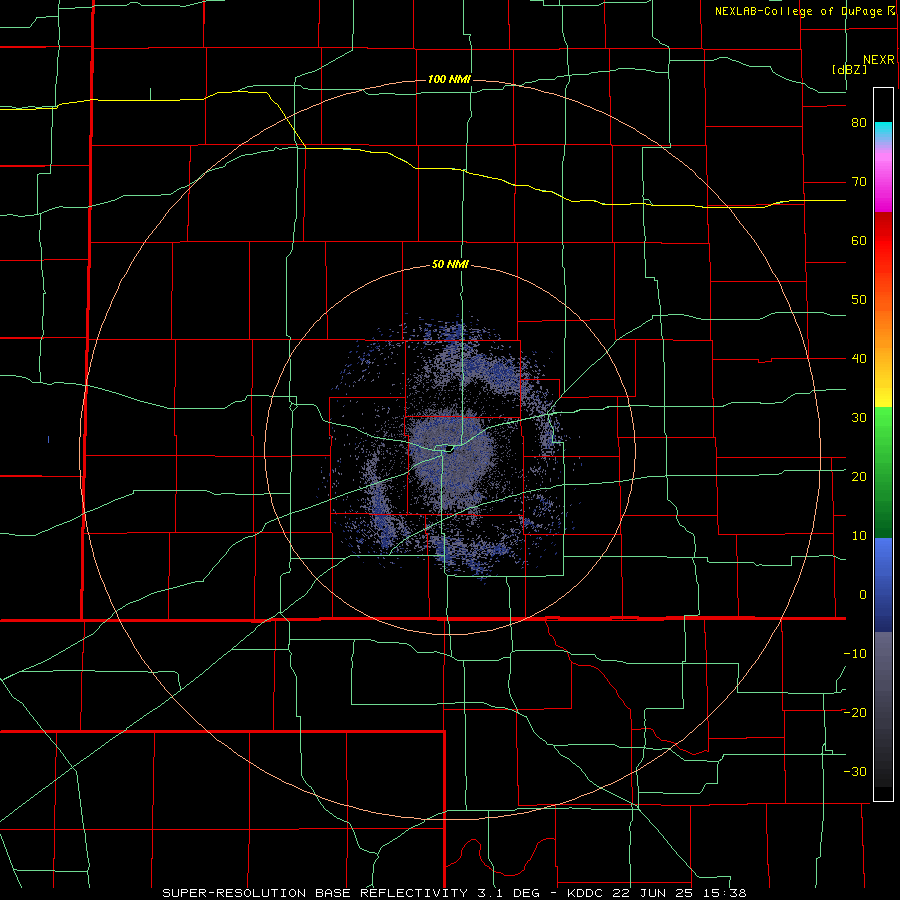Click the 40 dBZ scale value
Viewport: 900px width, 900px height.
coord(859,359)
